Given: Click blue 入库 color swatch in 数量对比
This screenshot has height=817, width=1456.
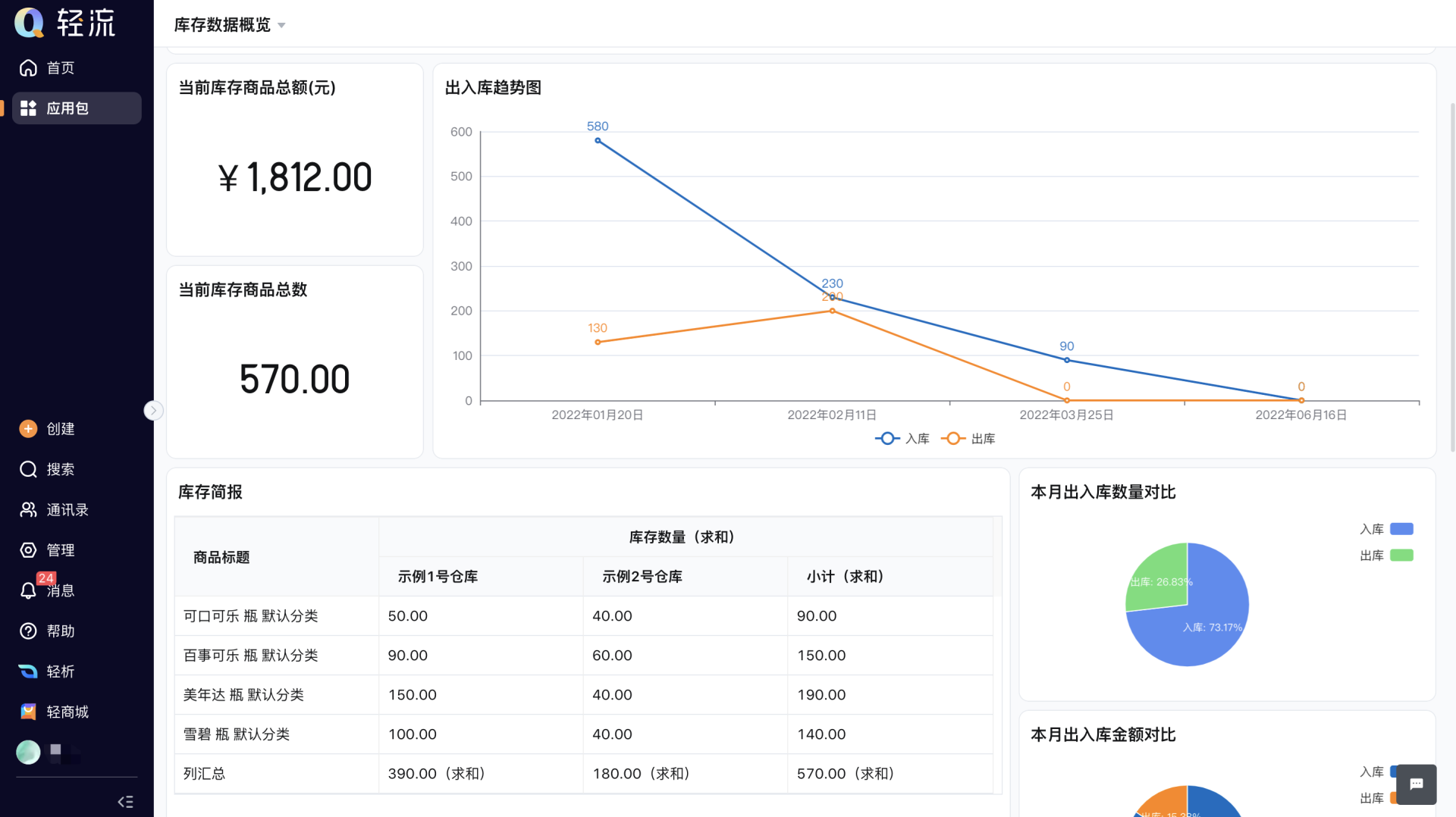Looking at the screenshot, I should pyautogui.click(x=1401, y=529).
